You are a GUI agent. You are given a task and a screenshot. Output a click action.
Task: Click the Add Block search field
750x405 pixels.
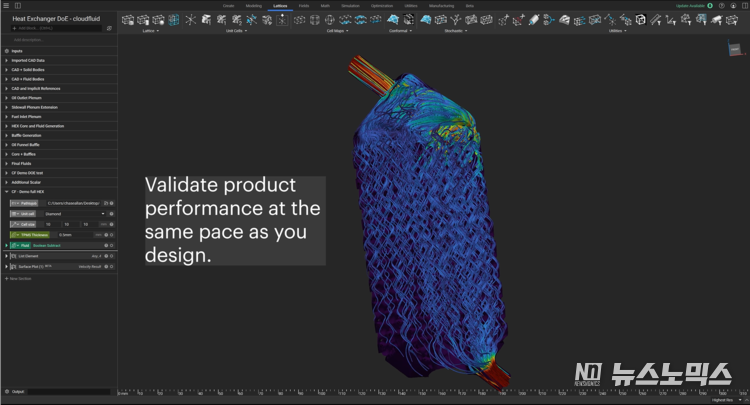pyautogui.click(x=56, y=28)
